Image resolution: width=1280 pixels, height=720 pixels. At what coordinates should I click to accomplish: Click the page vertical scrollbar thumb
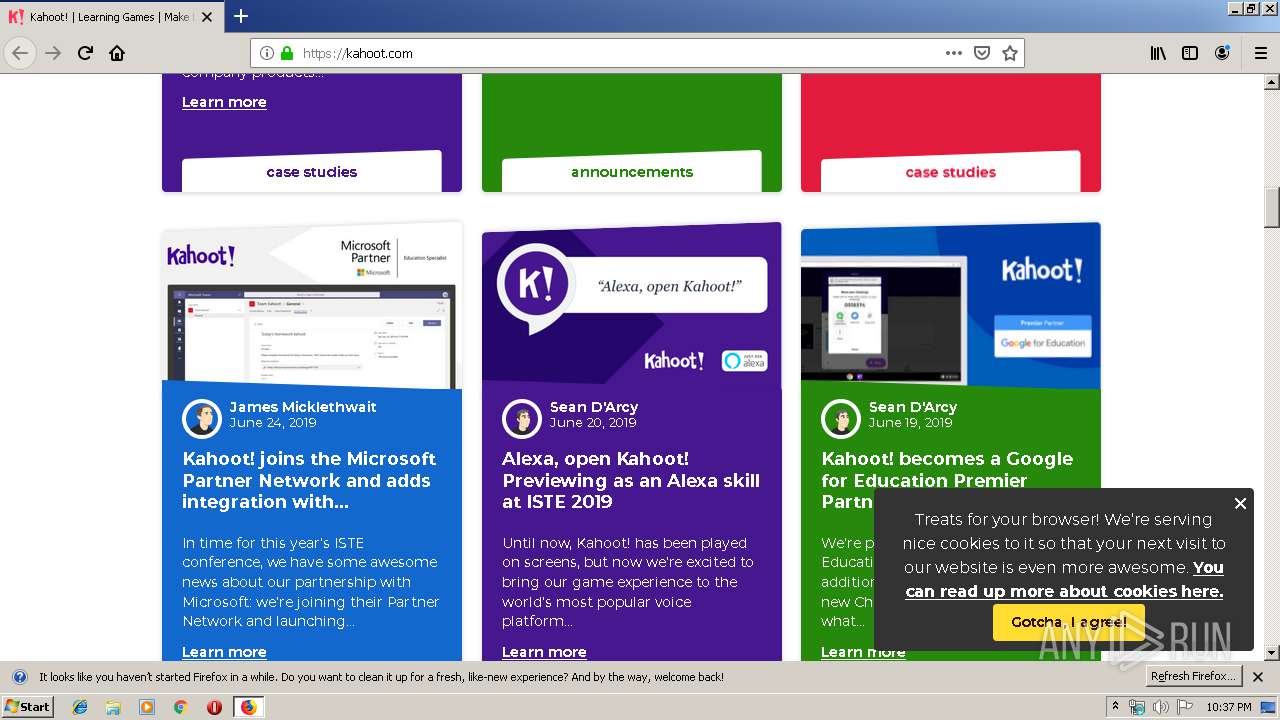[x=1272, y=208]
